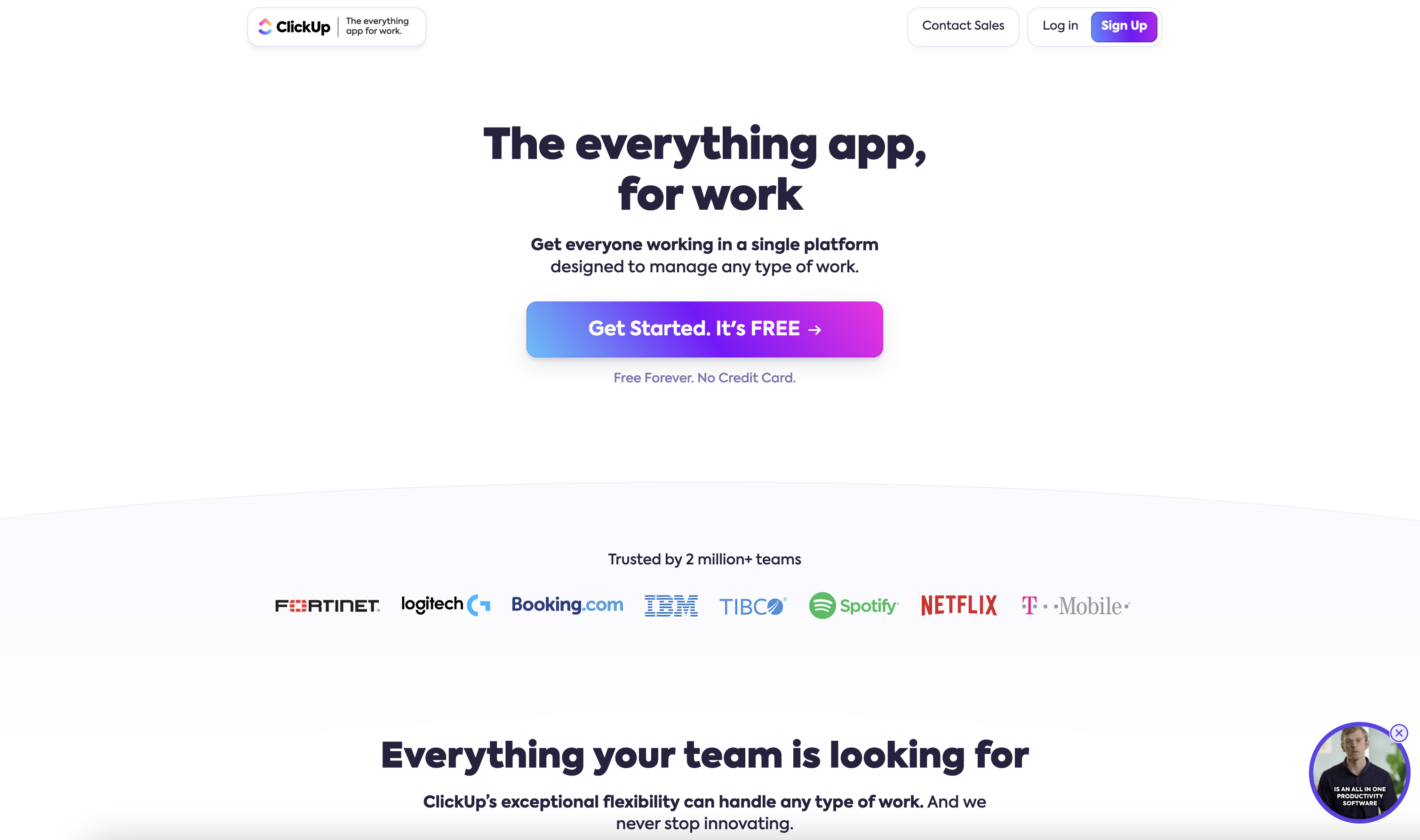Click the Contact Sales button
The height and width of the screenshot is (840, 1420).
[963, 26]
